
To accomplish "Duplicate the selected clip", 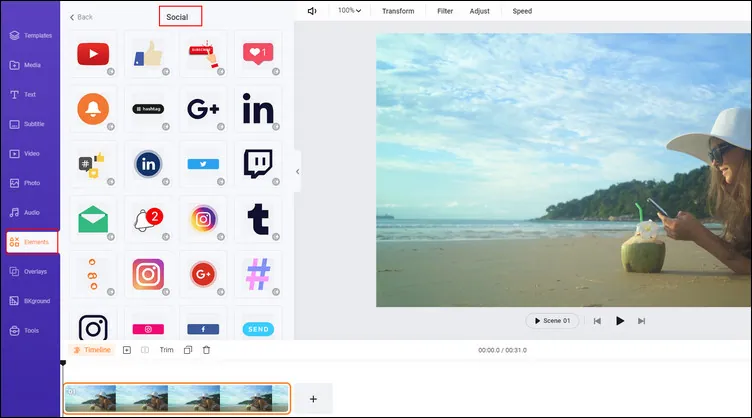I will click(x=188, y=350).
